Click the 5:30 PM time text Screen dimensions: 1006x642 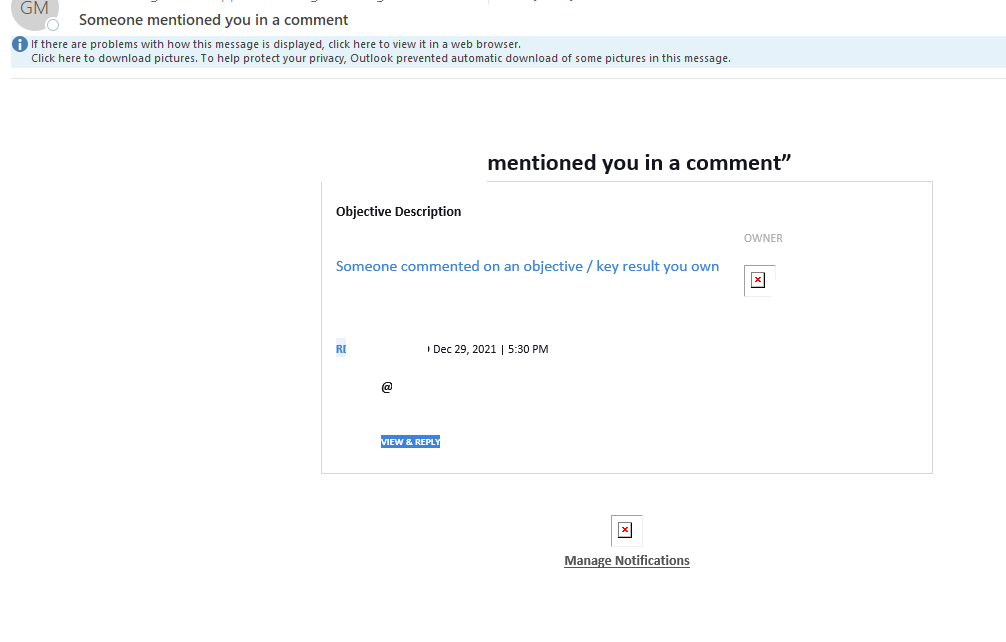[x=528, y=349]
